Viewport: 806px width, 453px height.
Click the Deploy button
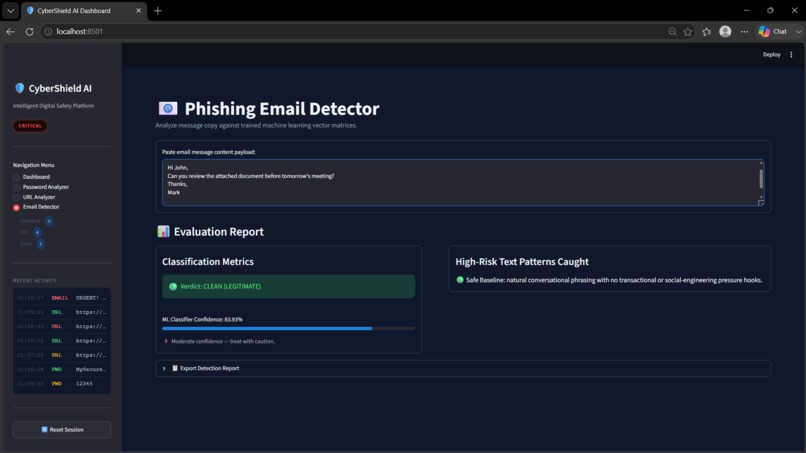tap(771, 55)
